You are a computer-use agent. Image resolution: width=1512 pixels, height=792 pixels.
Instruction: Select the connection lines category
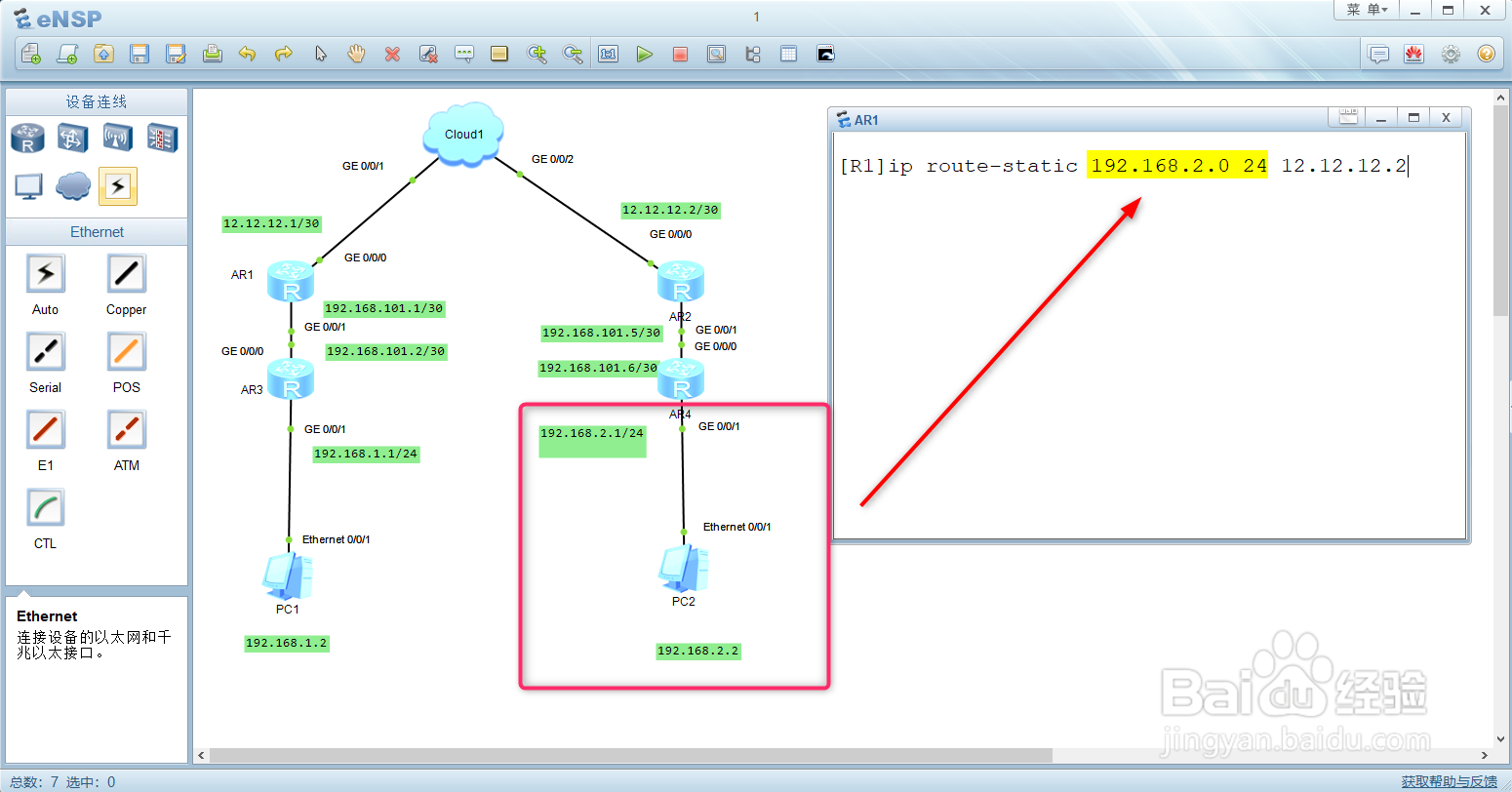[118, 185]
